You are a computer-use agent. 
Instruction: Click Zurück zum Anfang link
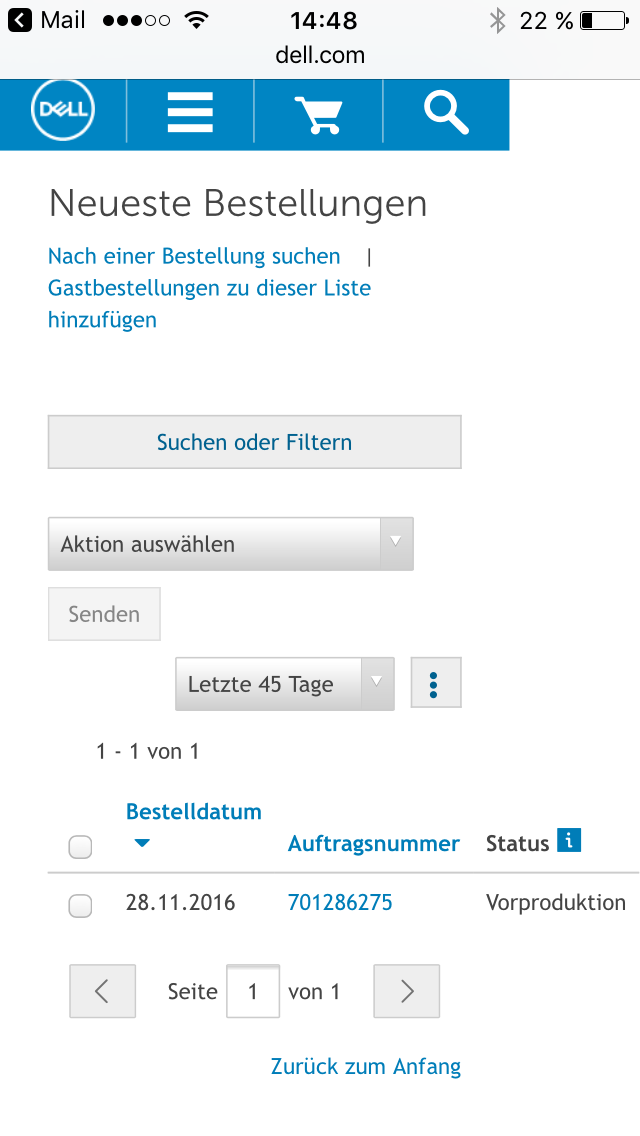[x=365, y=1067]
